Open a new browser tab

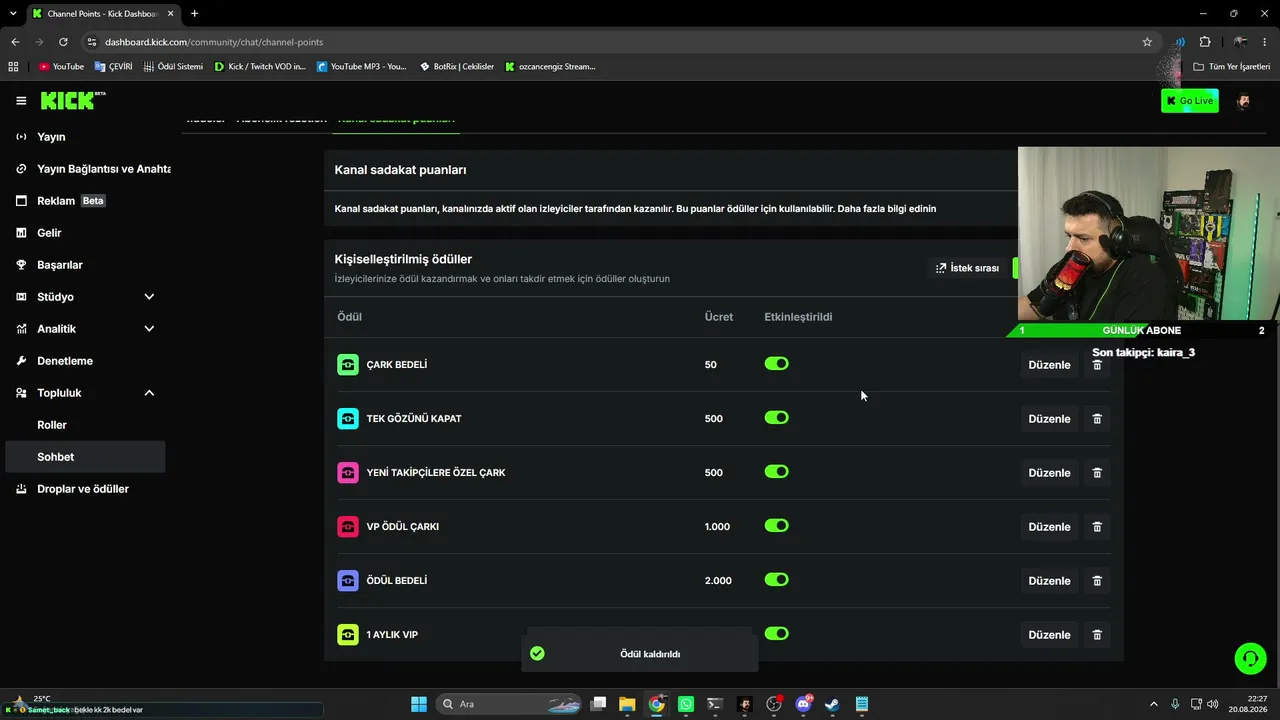pos(194,14)
